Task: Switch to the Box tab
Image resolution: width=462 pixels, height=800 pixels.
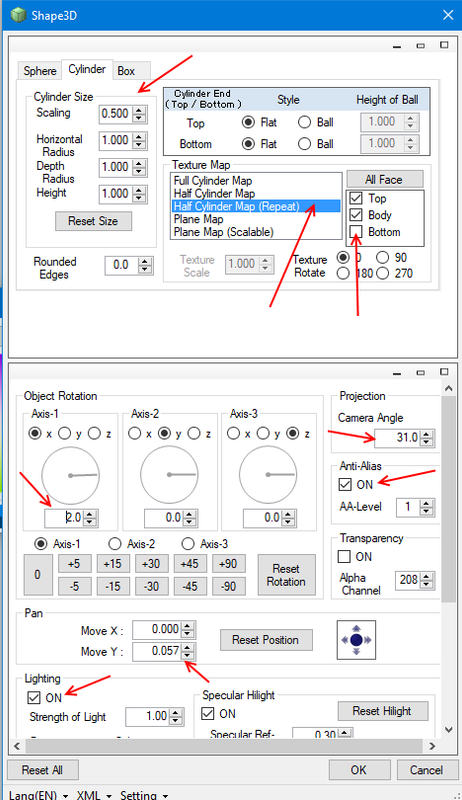Action: click(x=126, y=70)
